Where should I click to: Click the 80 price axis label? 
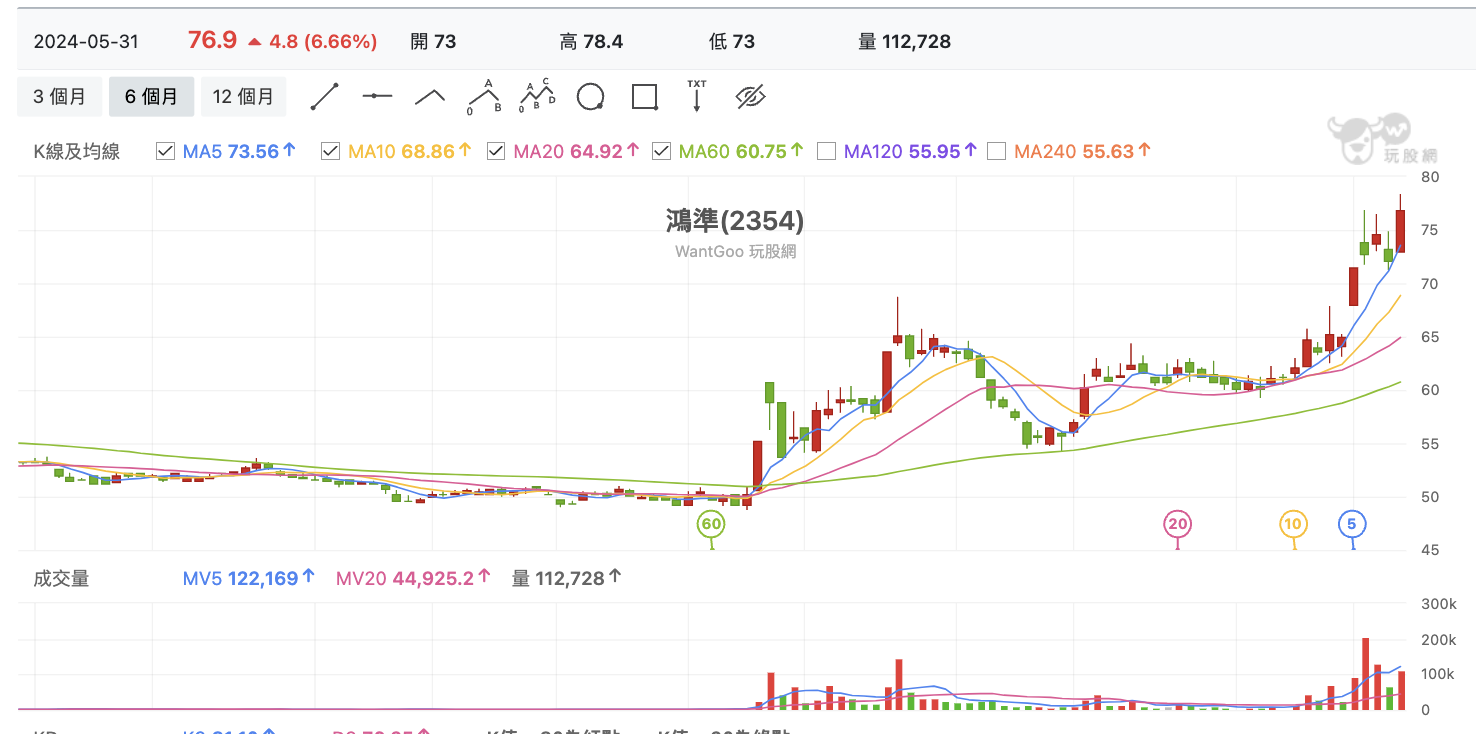coord(1429,177)
